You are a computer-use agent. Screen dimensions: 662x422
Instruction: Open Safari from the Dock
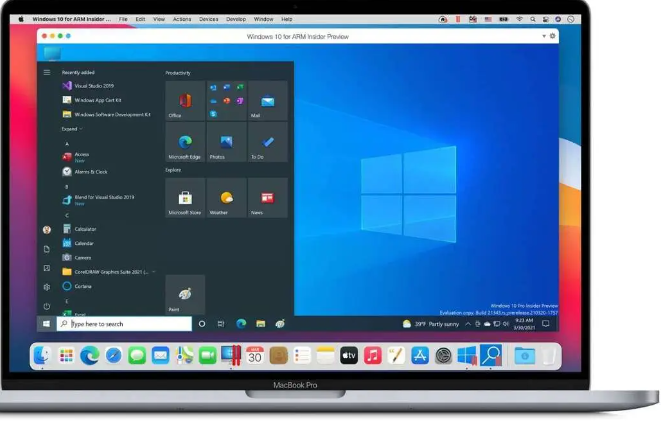[114, 355]
